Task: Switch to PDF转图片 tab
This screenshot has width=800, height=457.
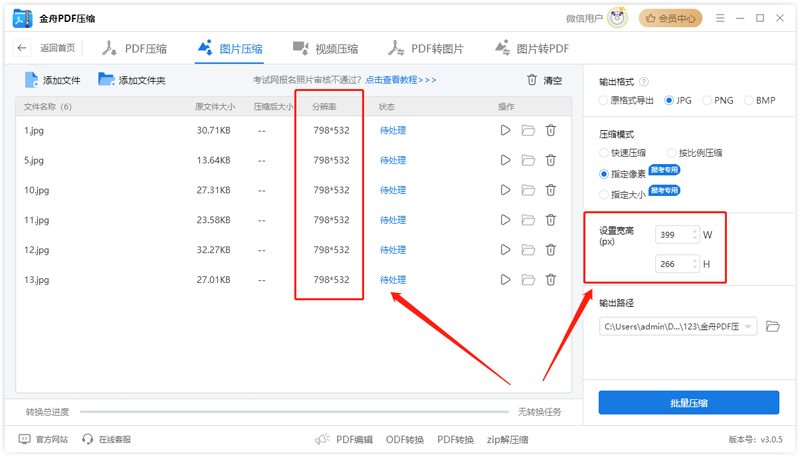Action: (426, 48)
